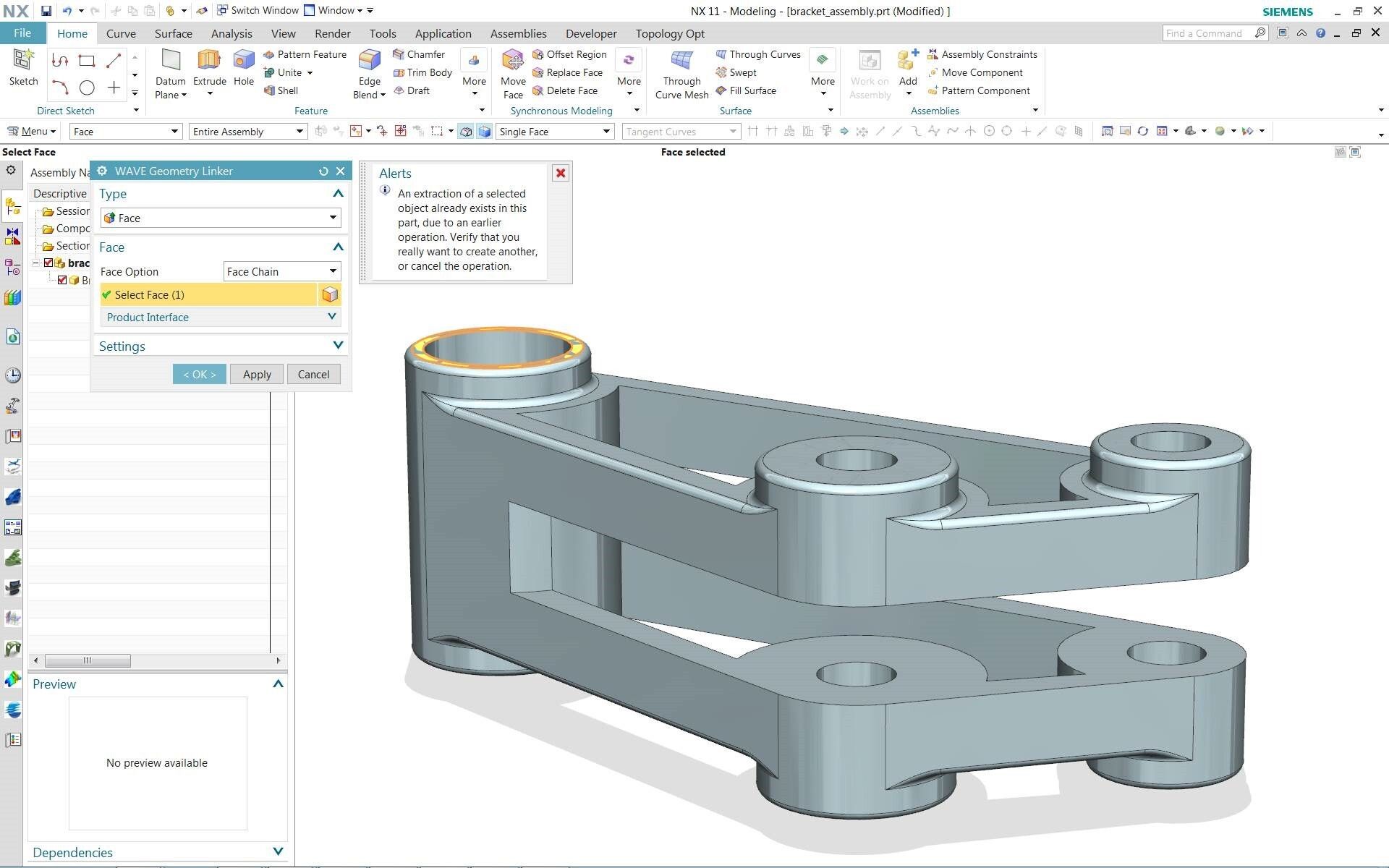Switch to the Assemblies ribbon tab
1389x868 pixels.
[518, 33]
